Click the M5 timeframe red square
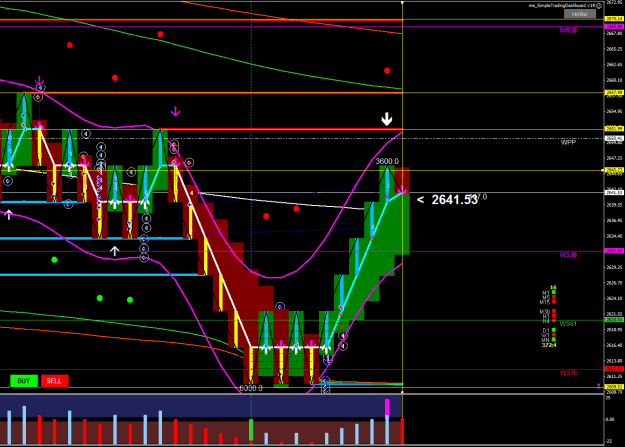Image resolution: width=625 pixels, height=447 pixels. [554, 297]
